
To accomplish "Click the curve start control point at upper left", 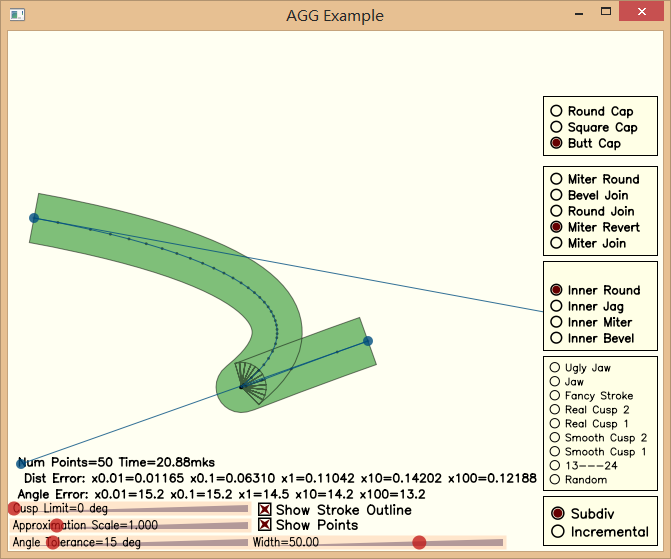I will pos(34,218).
